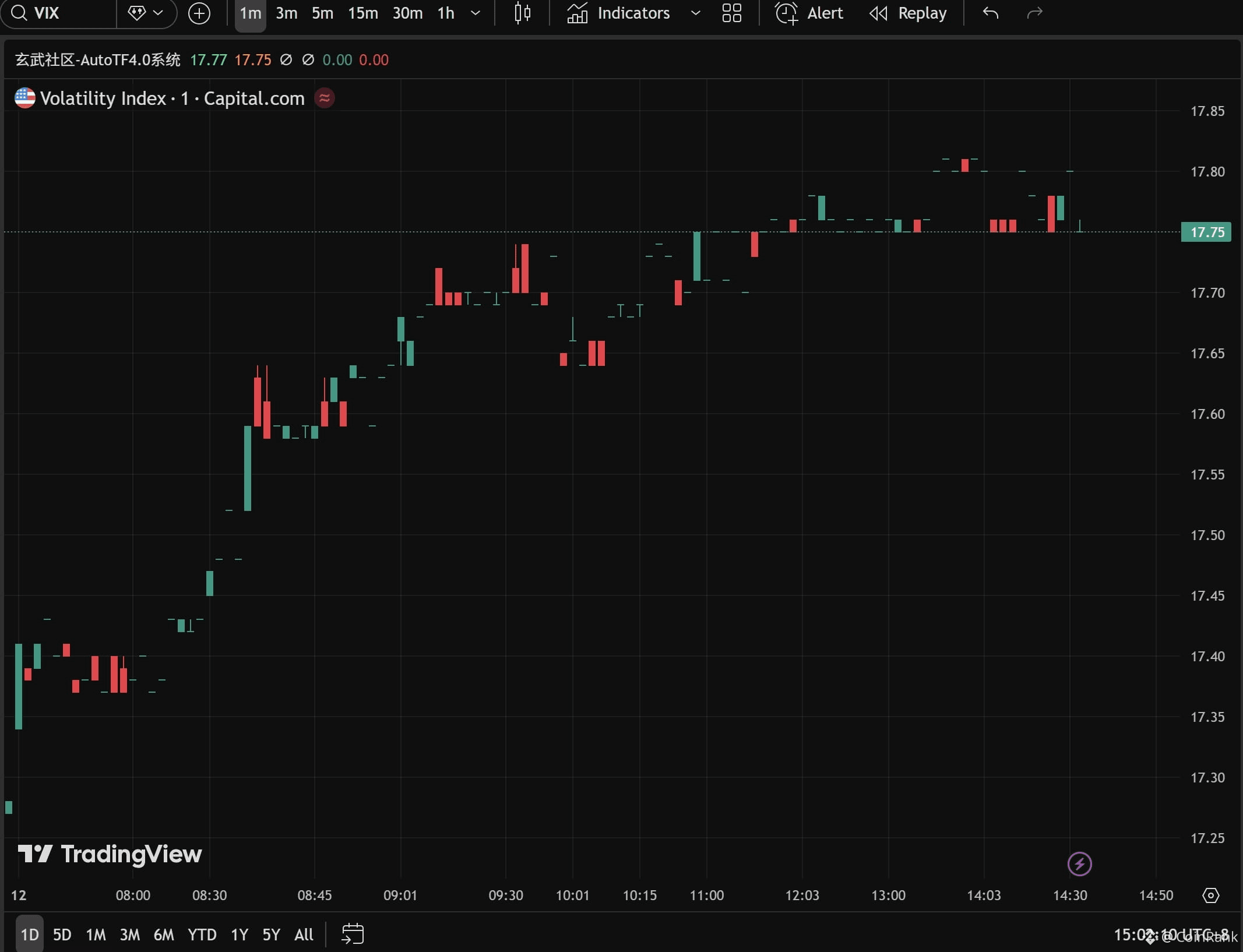Select the 5D date range
This screenshot has width=1243, height=952.
point(62,935)
